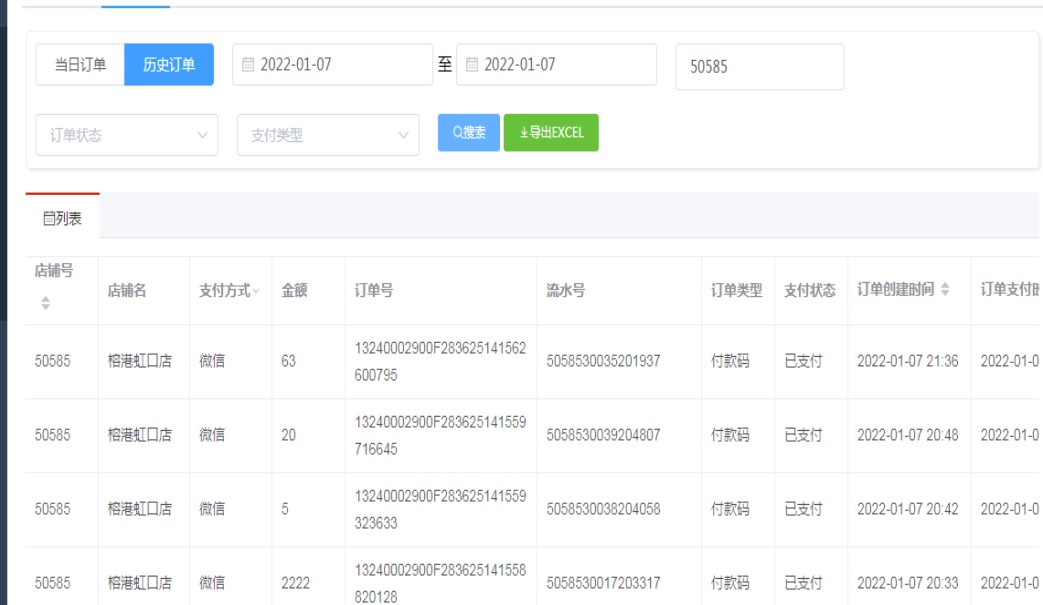Focus the start date 2022-01-07 field
This screenshot has width=1043, height=605.
coord(340,65)
